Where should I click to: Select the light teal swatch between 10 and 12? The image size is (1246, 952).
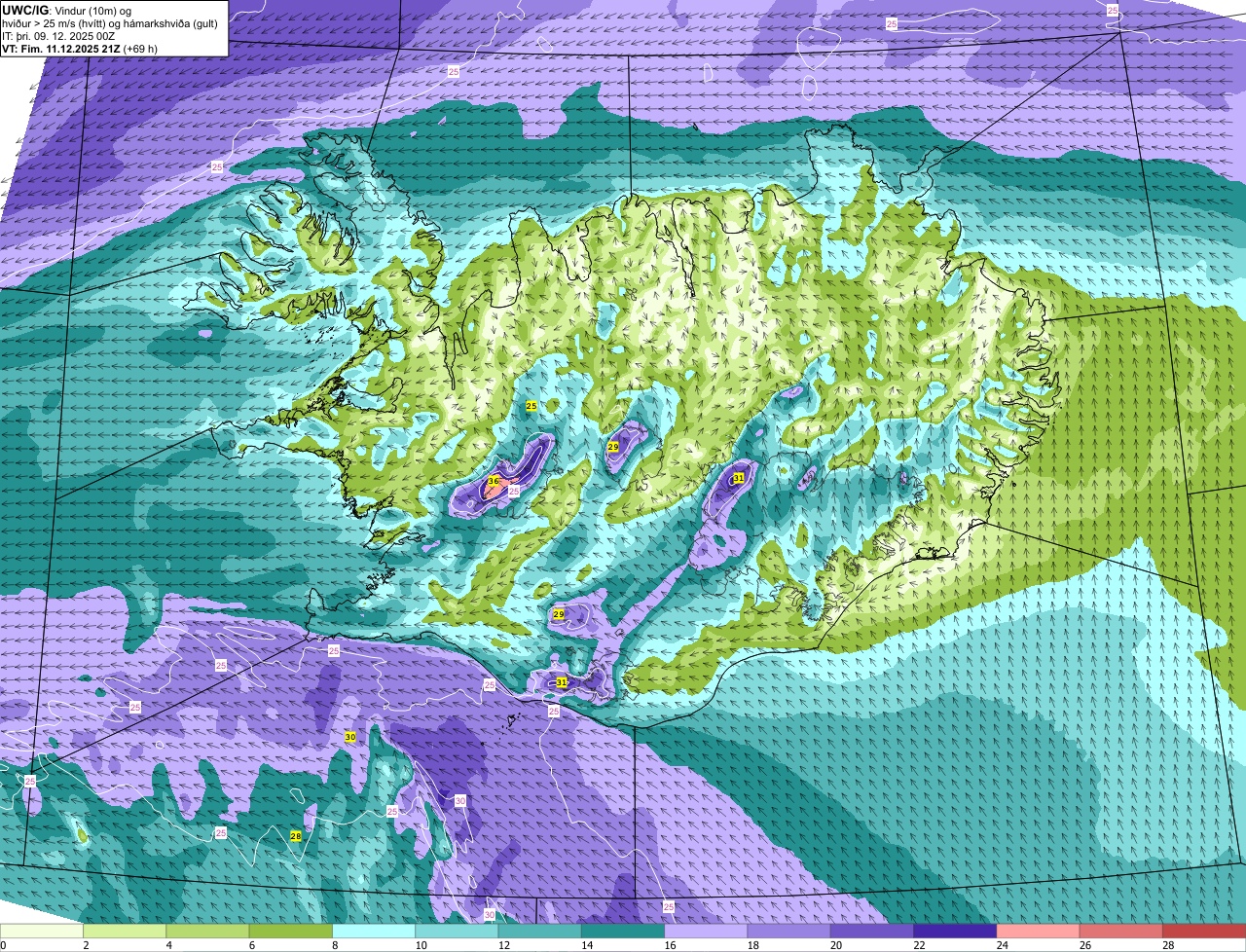pos(457,931)
